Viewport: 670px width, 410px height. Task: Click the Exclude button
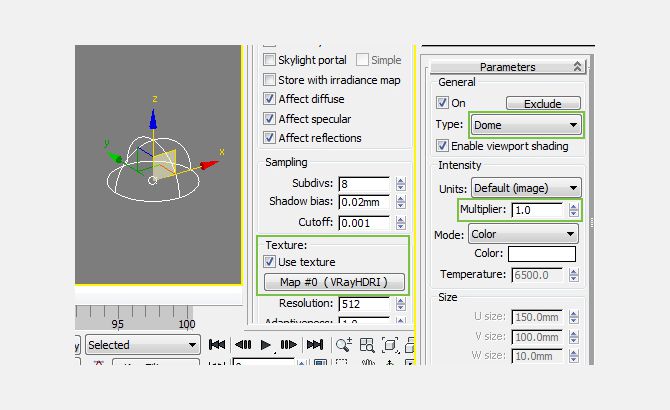coord(543,103)
